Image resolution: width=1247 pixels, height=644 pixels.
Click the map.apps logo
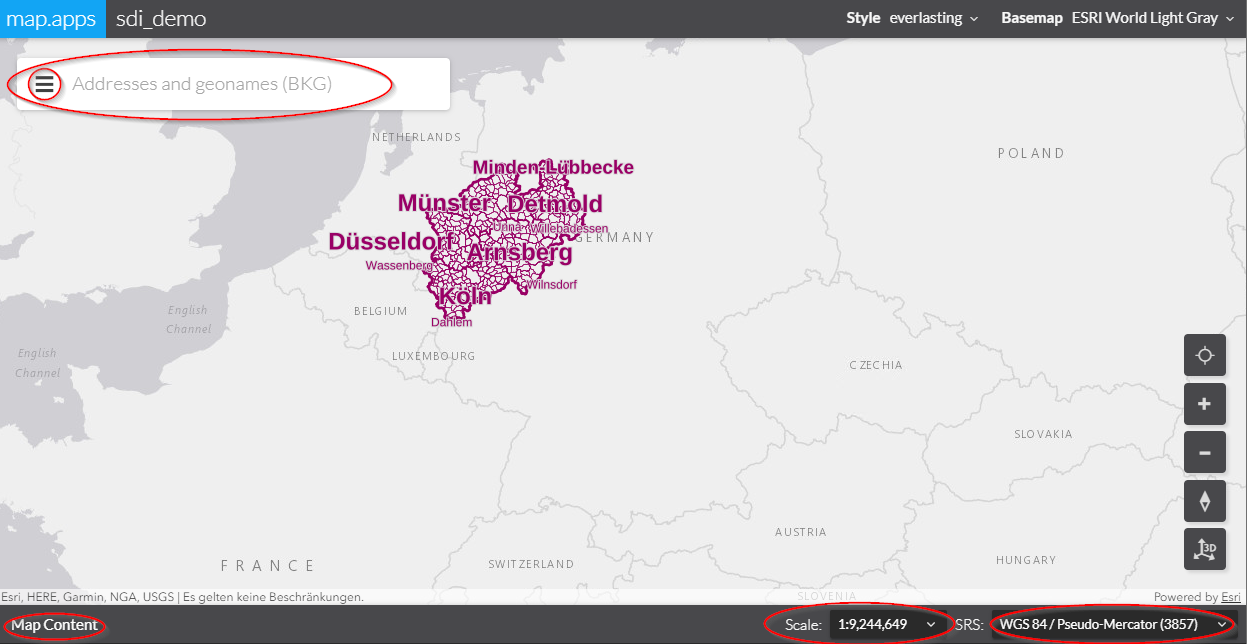coord(52,18)
